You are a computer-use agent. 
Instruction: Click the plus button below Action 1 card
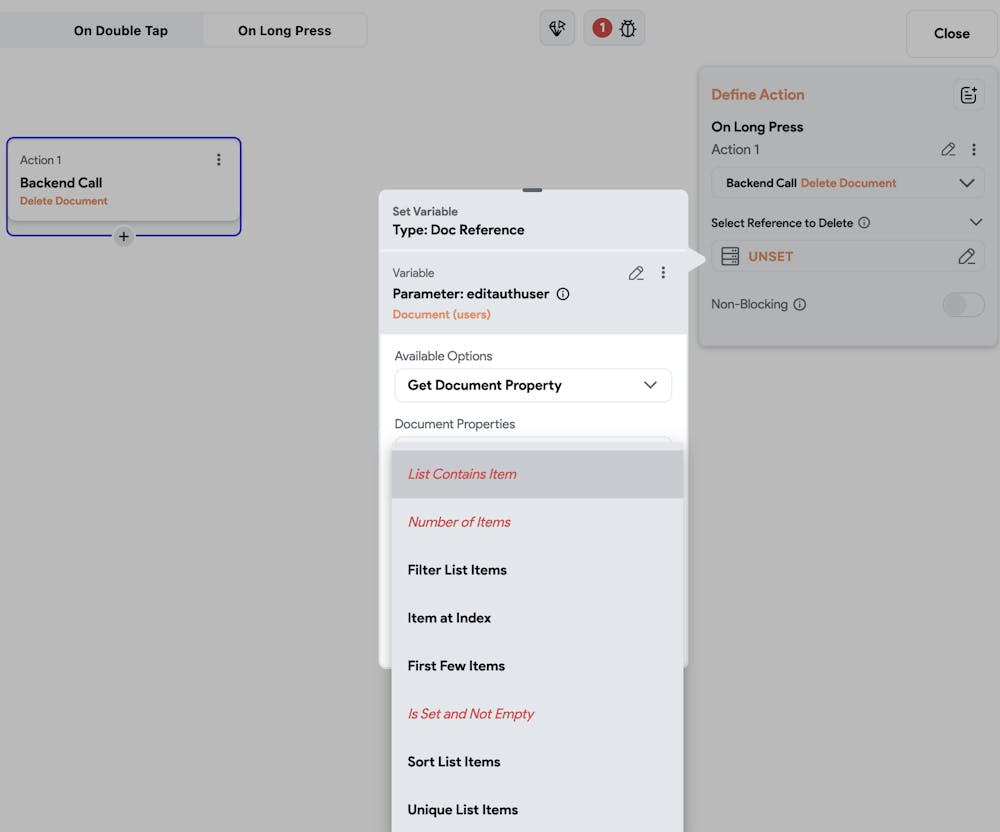(123, 237)
